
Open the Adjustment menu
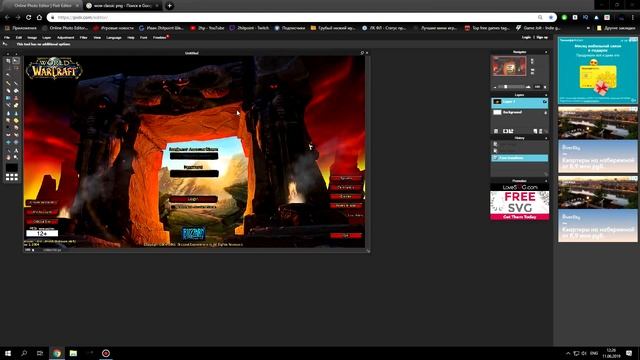point(65,37)
